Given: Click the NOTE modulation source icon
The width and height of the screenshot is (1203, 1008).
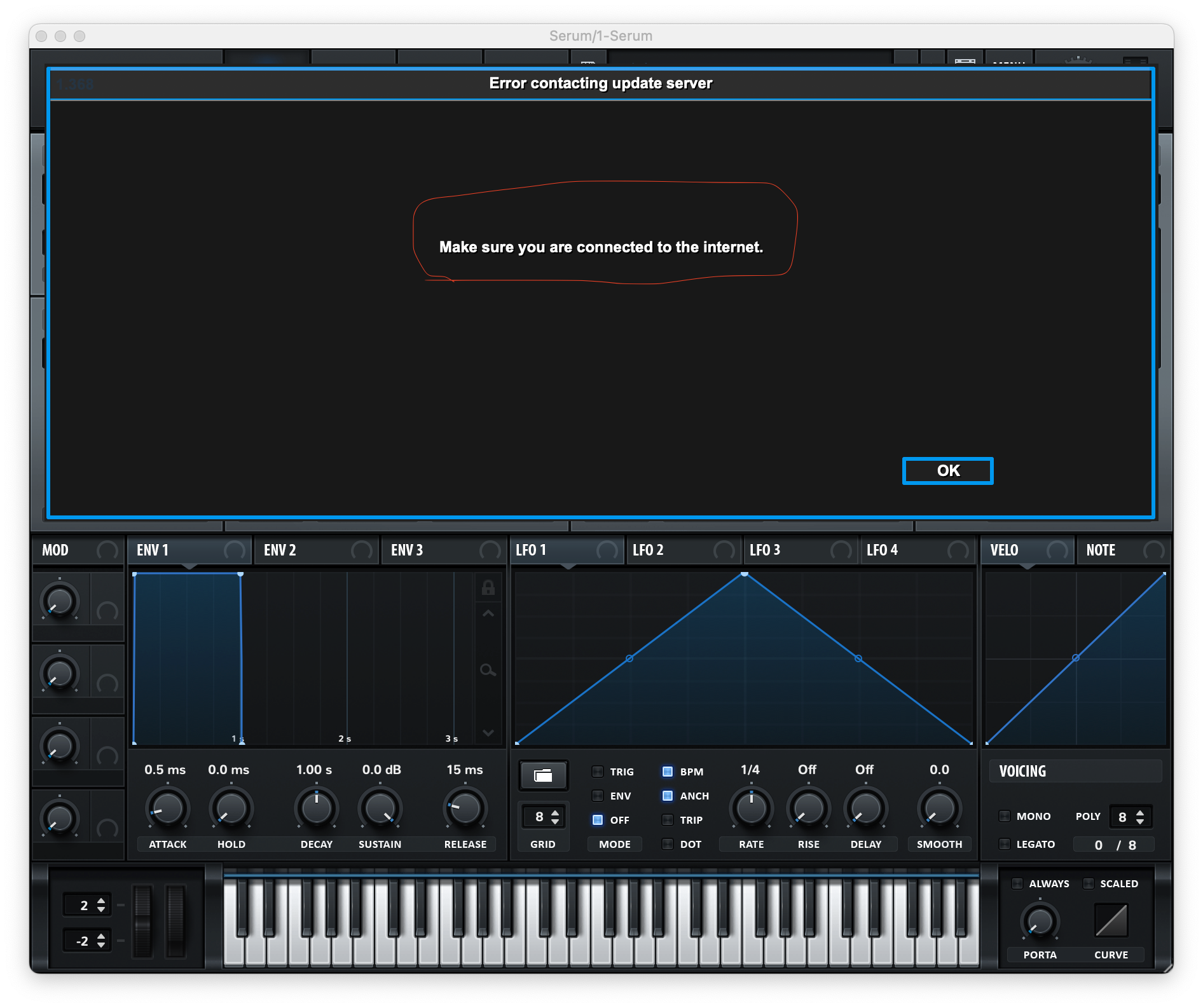Looking at the screenshot, I should (x=1154, y=550).
